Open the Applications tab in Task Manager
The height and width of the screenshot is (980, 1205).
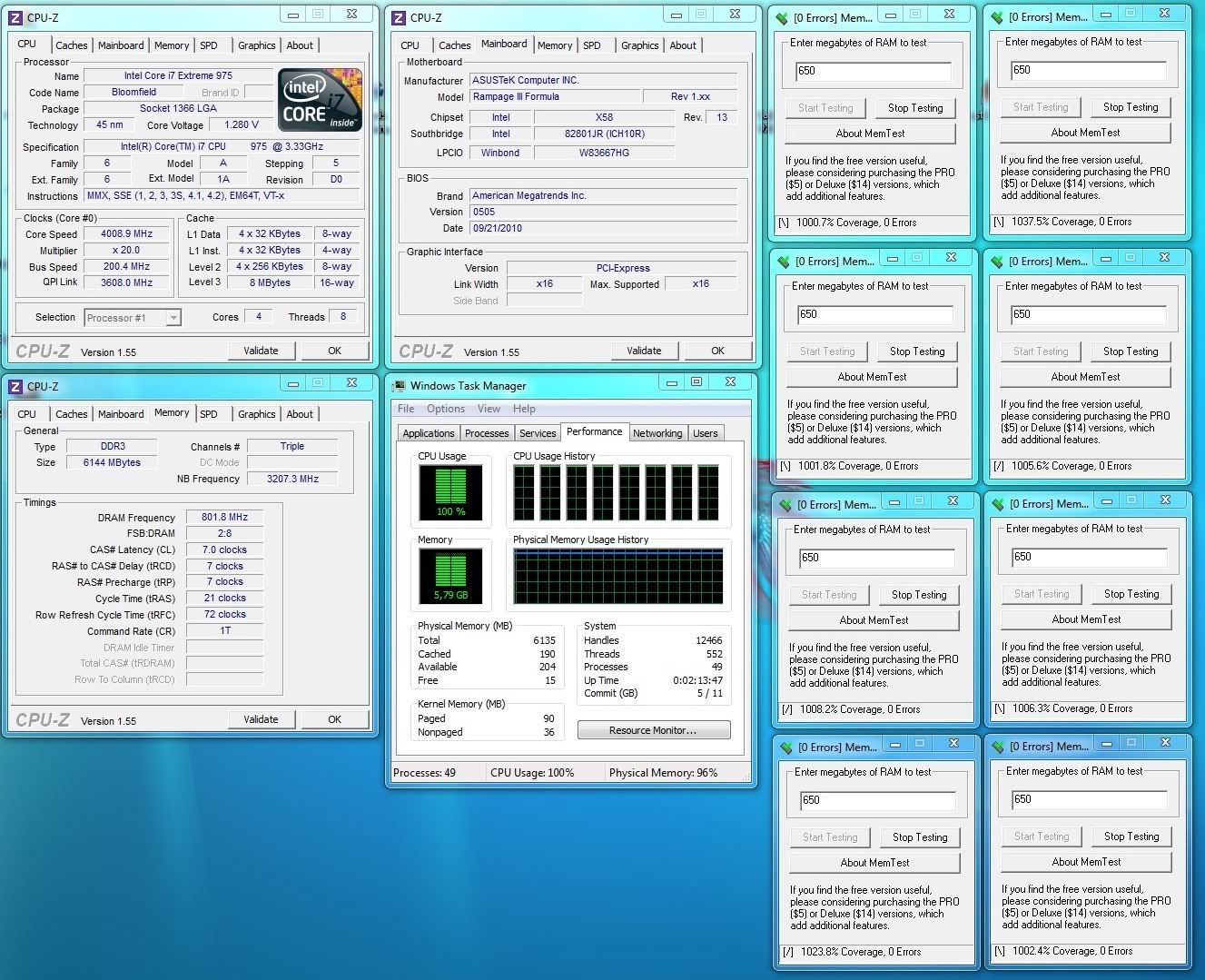[x=429, y=433]
